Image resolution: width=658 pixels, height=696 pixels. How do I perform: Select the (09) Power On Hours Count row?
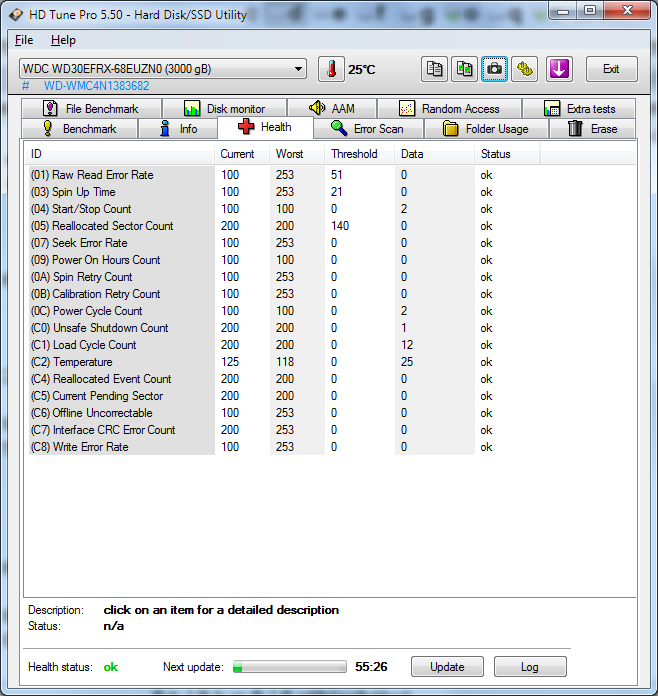pyautogui.click(x=284, y=260)
